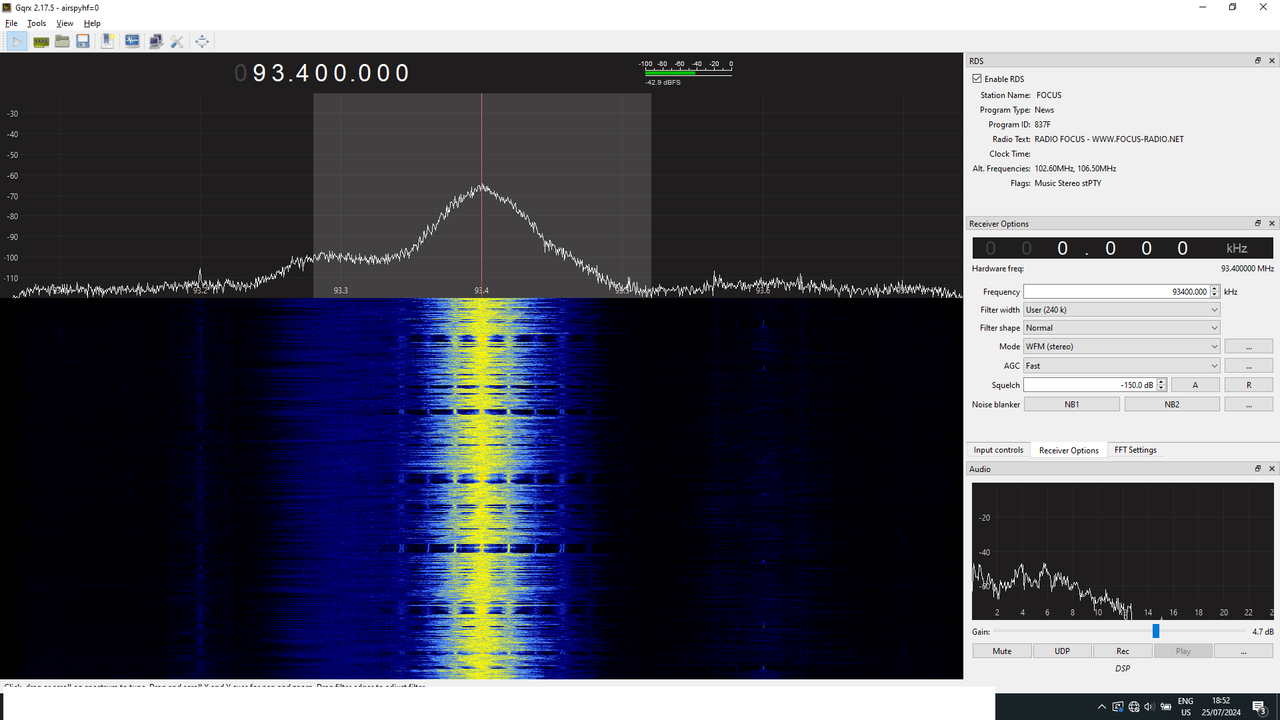Click the save settings floppy disk icon
The width and height of the screenshot is (1280, 720).
[x=83, y=41]
